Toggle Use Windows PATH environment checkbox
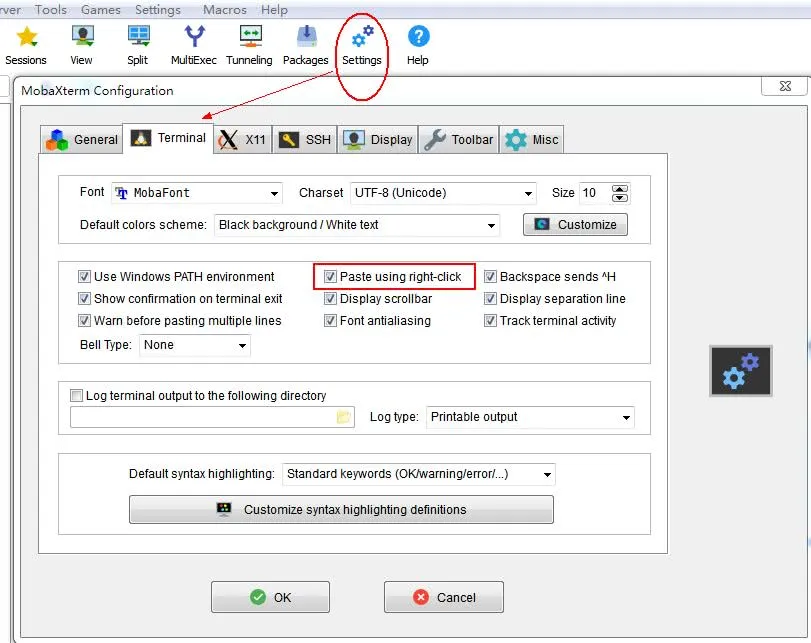The image size is (811, 643). coord(84,277)
